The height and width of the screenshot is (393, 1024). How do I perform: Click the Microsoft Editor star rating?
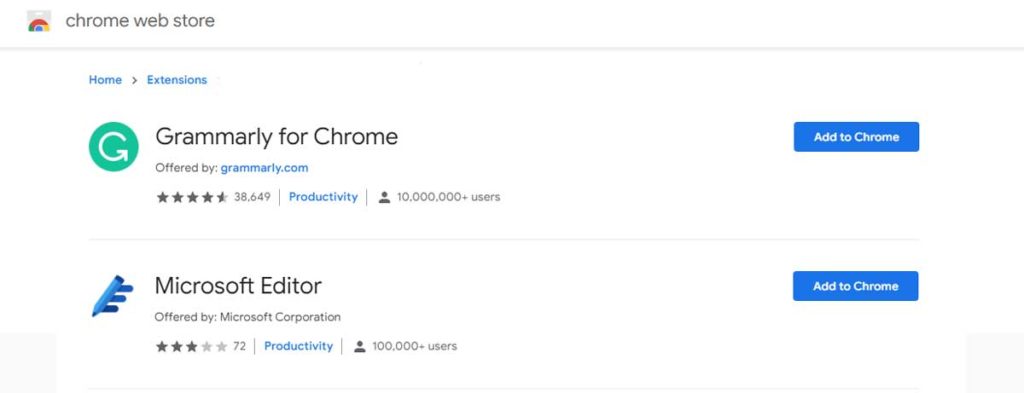191,347
